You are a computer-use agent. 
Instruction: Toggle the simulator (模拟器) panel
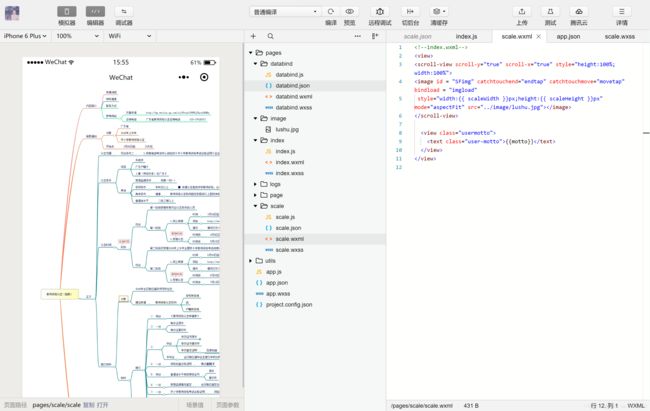66,12
